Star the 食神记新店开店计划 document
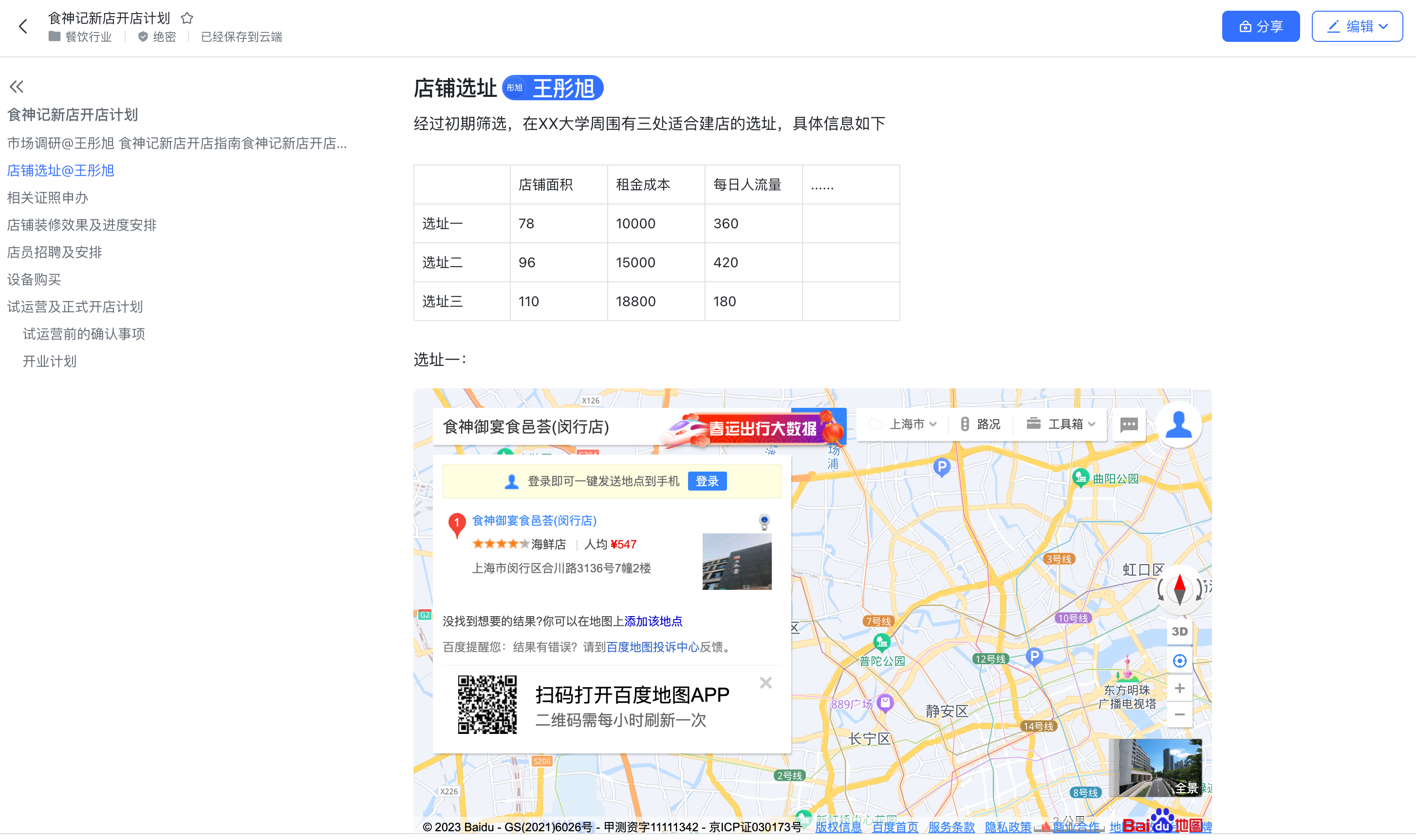Image resolution: width=1416 pixels, height=840 pixels. (x=187, y=18)
